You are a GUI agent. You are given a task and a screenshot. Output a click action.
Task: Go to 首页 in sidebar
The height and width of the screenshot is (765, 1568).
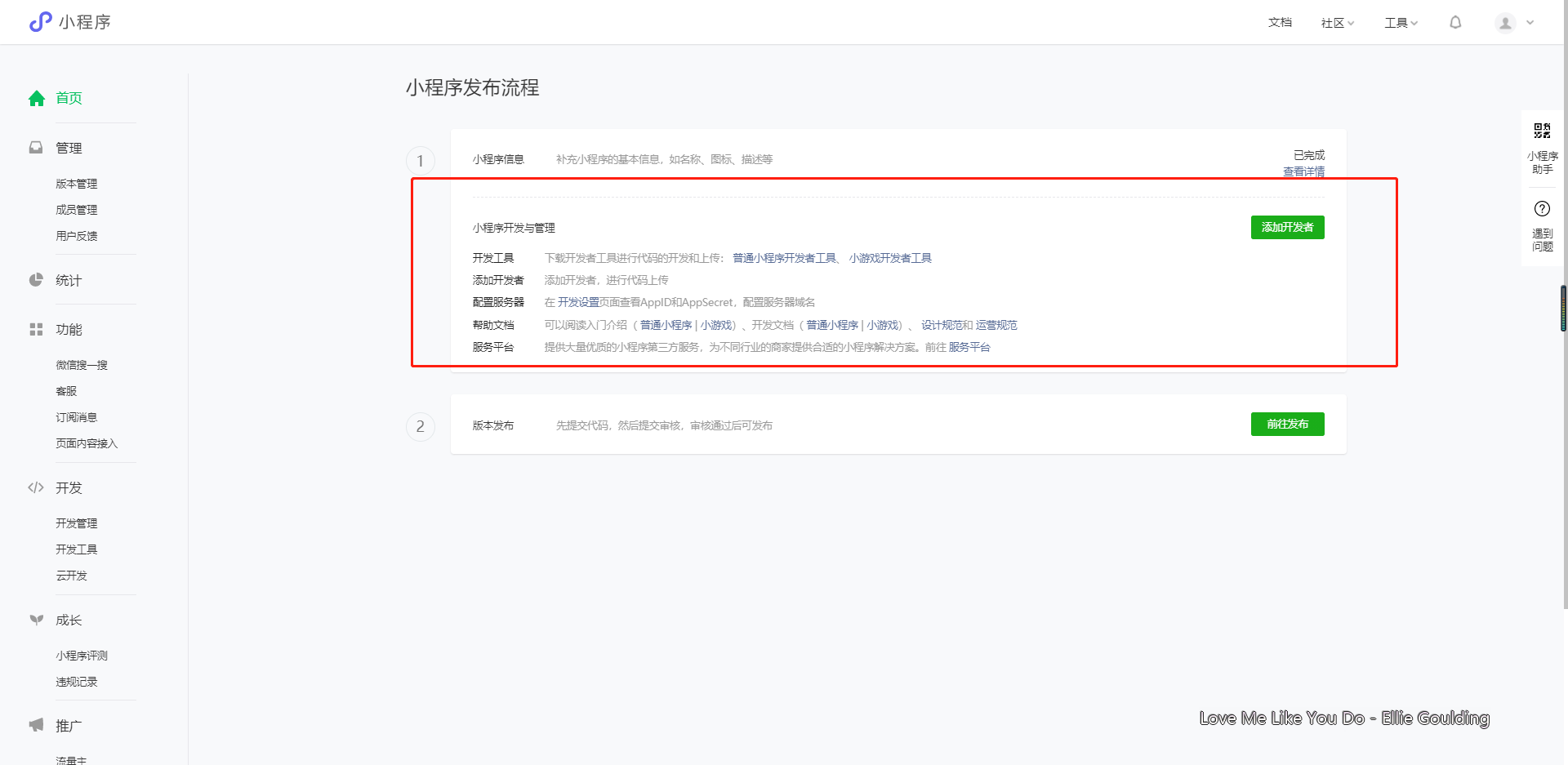(x=69, y=98)
